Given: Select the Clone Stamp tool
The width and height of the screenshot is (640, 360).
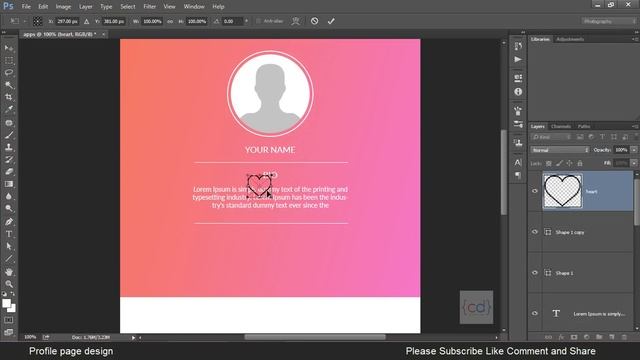Looking at the screenshot, I should click(9, 147).
